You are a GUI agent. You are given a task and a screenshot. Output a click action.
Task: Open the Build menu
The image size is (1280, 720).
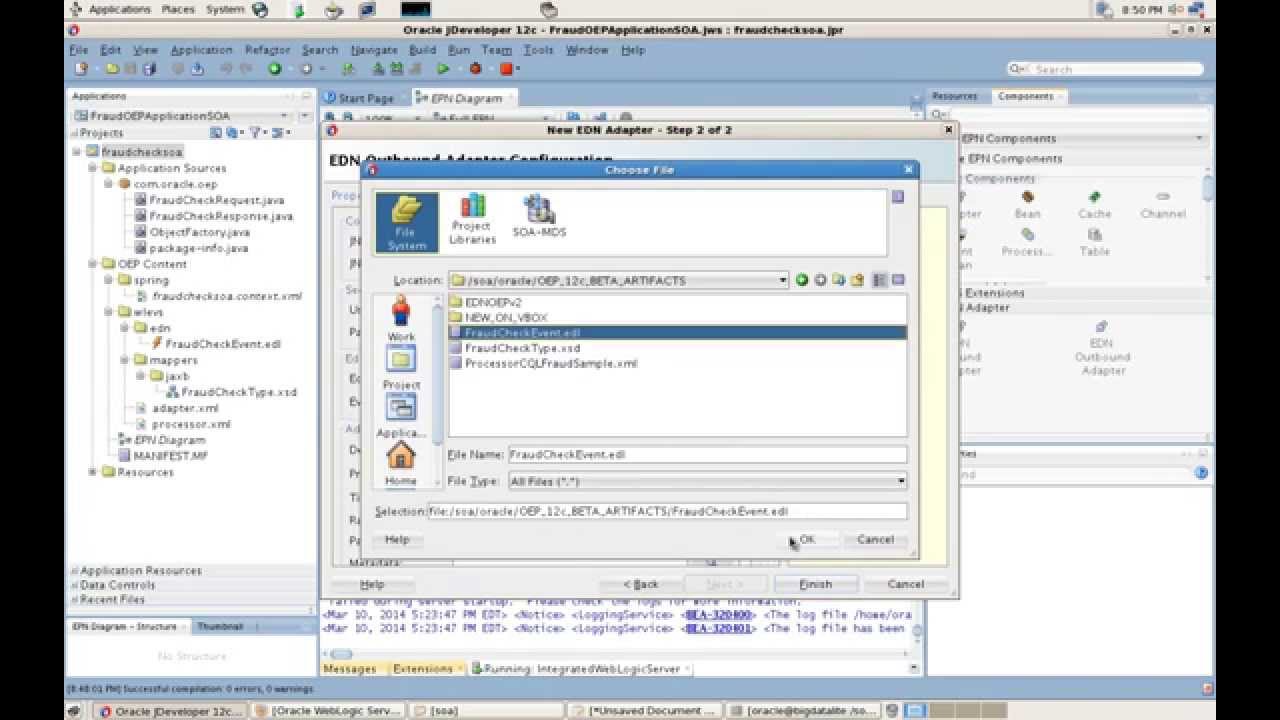(x=422, y=50)
